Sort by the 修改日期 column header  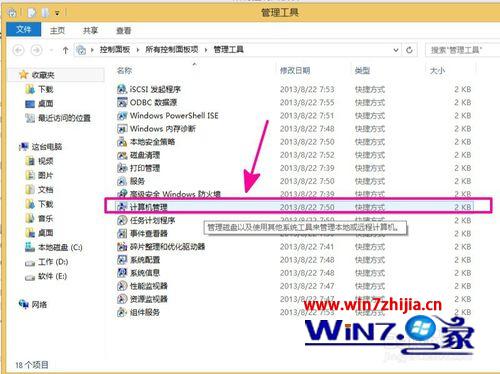(x=295, y=70)
